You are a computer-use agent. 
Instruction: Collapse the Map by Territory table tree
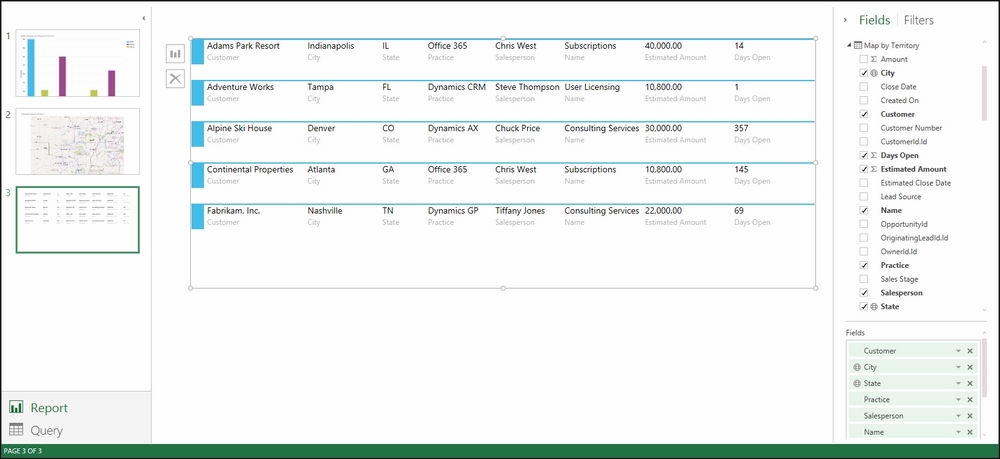(x=849, y=45)
